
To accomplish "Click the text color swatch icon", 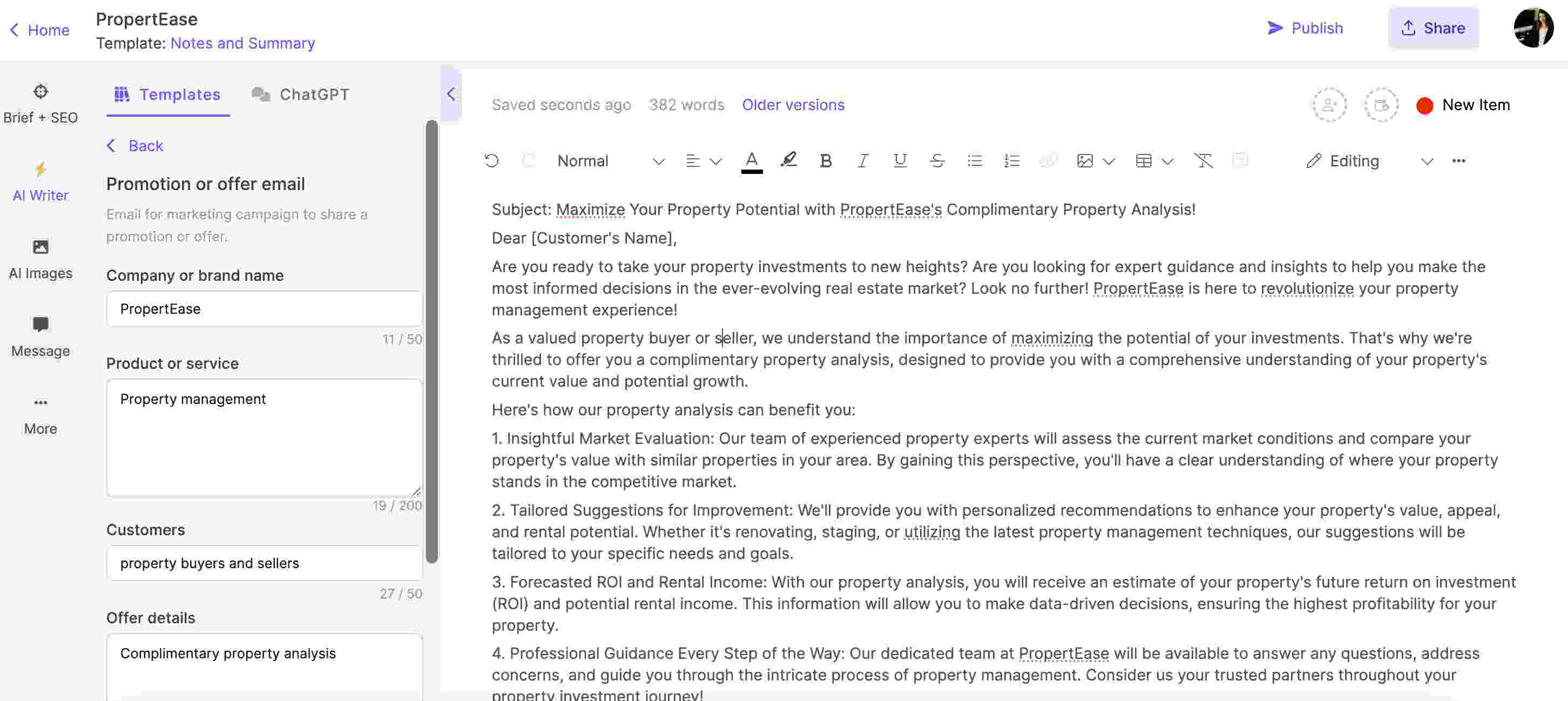I will point(752,161).
